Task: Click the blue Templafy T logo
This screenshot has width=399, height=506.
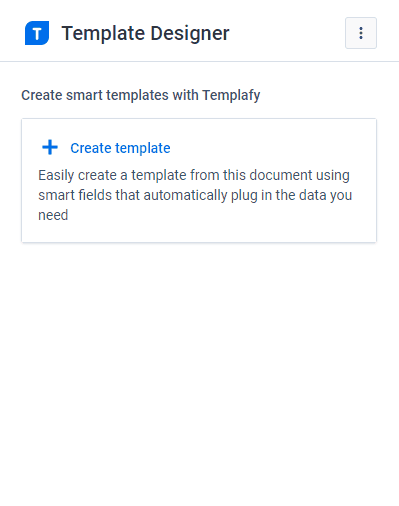Action: point(37,33)
